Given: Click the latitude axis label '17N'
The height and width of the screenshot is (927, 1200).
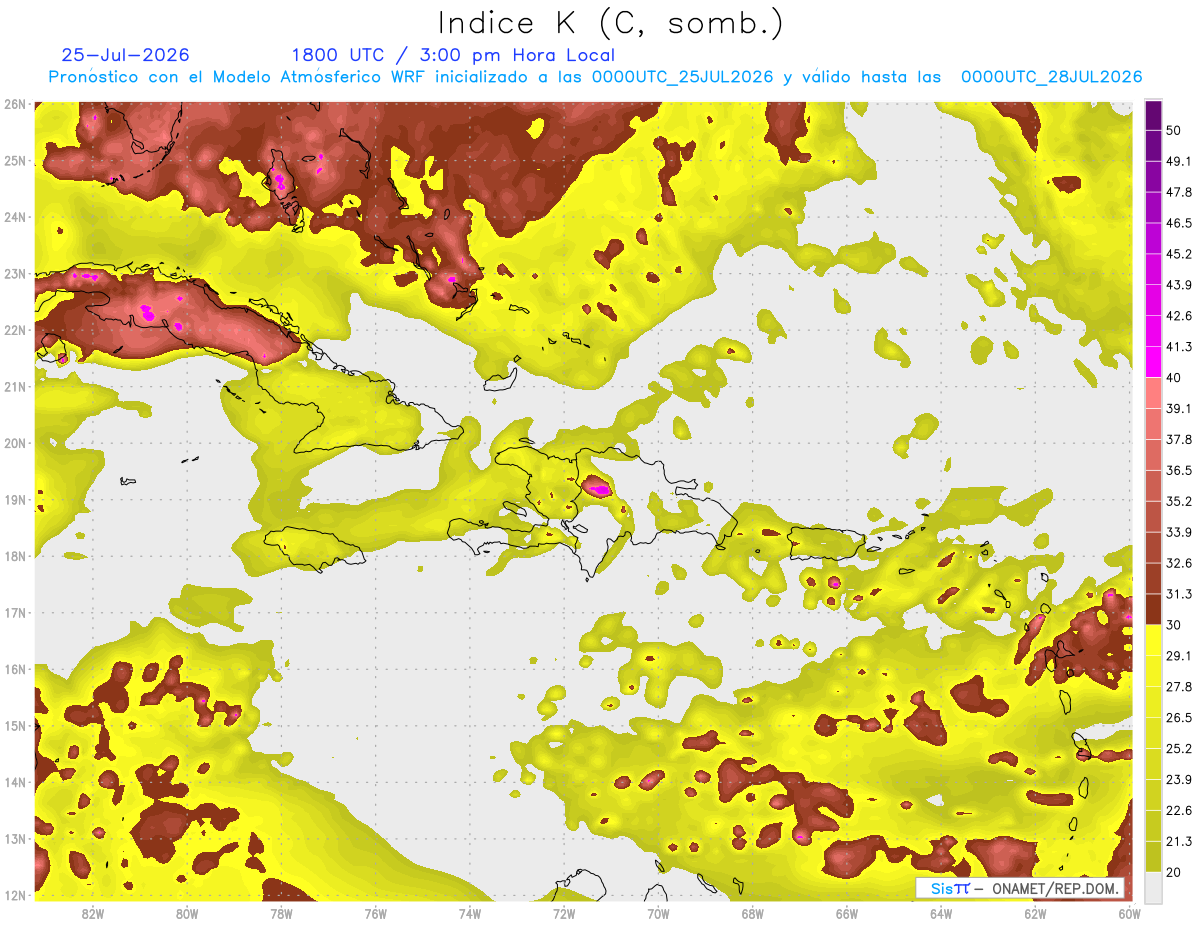Looking at the screenshot, I should pos(15,612).
